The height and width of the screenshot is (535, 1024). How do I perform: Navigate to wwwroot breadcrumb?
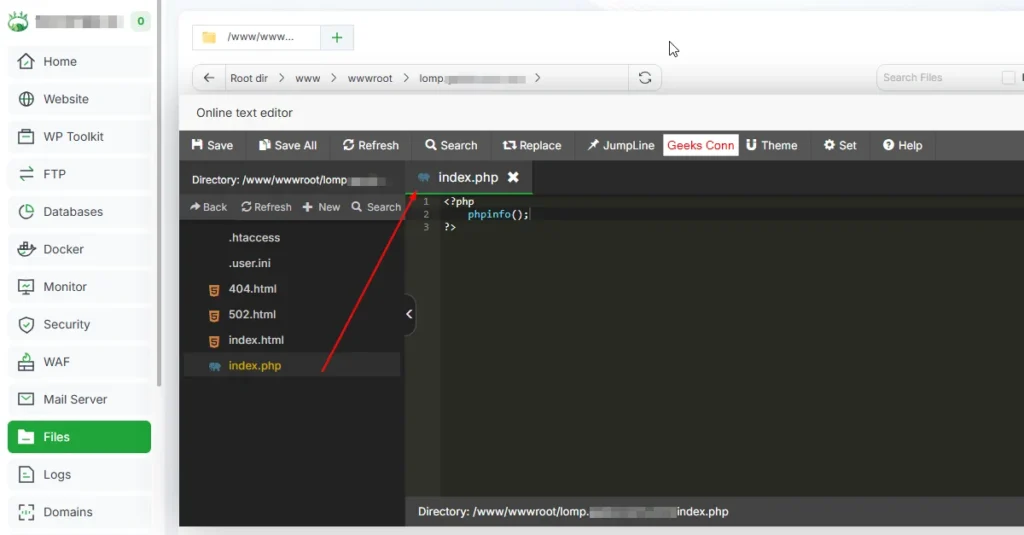370,78
